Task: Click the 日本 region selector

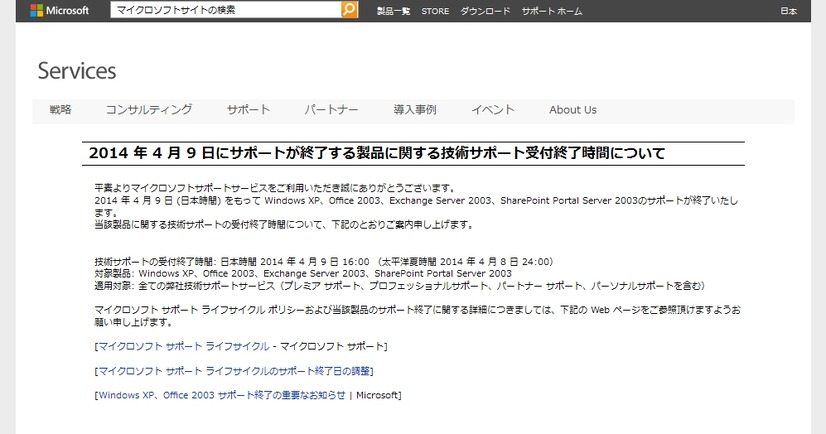Action: pos(788,11)
